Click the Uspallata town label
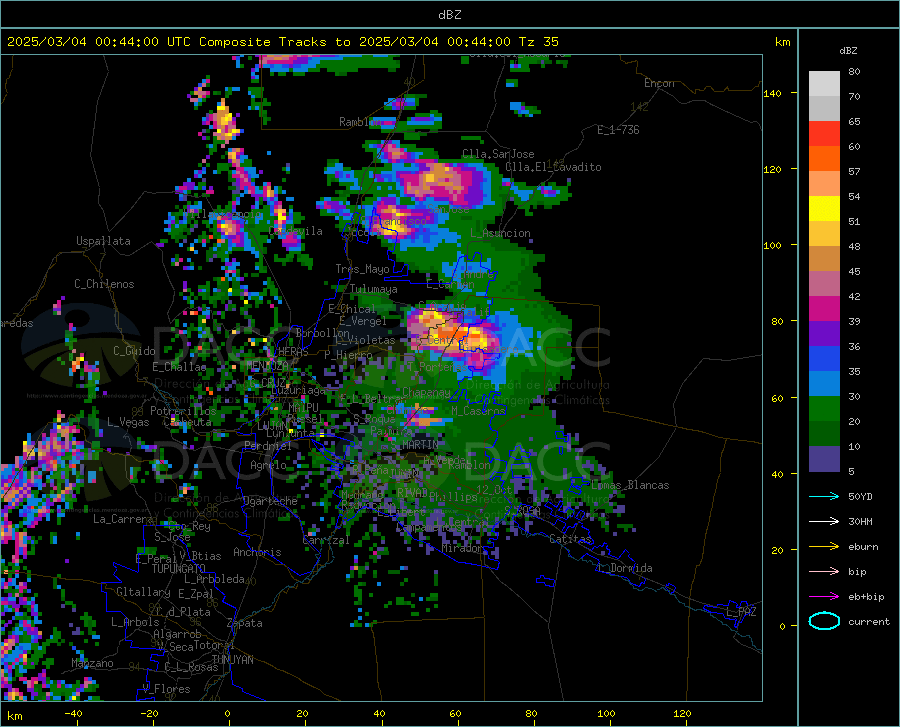 click(103, 241)
